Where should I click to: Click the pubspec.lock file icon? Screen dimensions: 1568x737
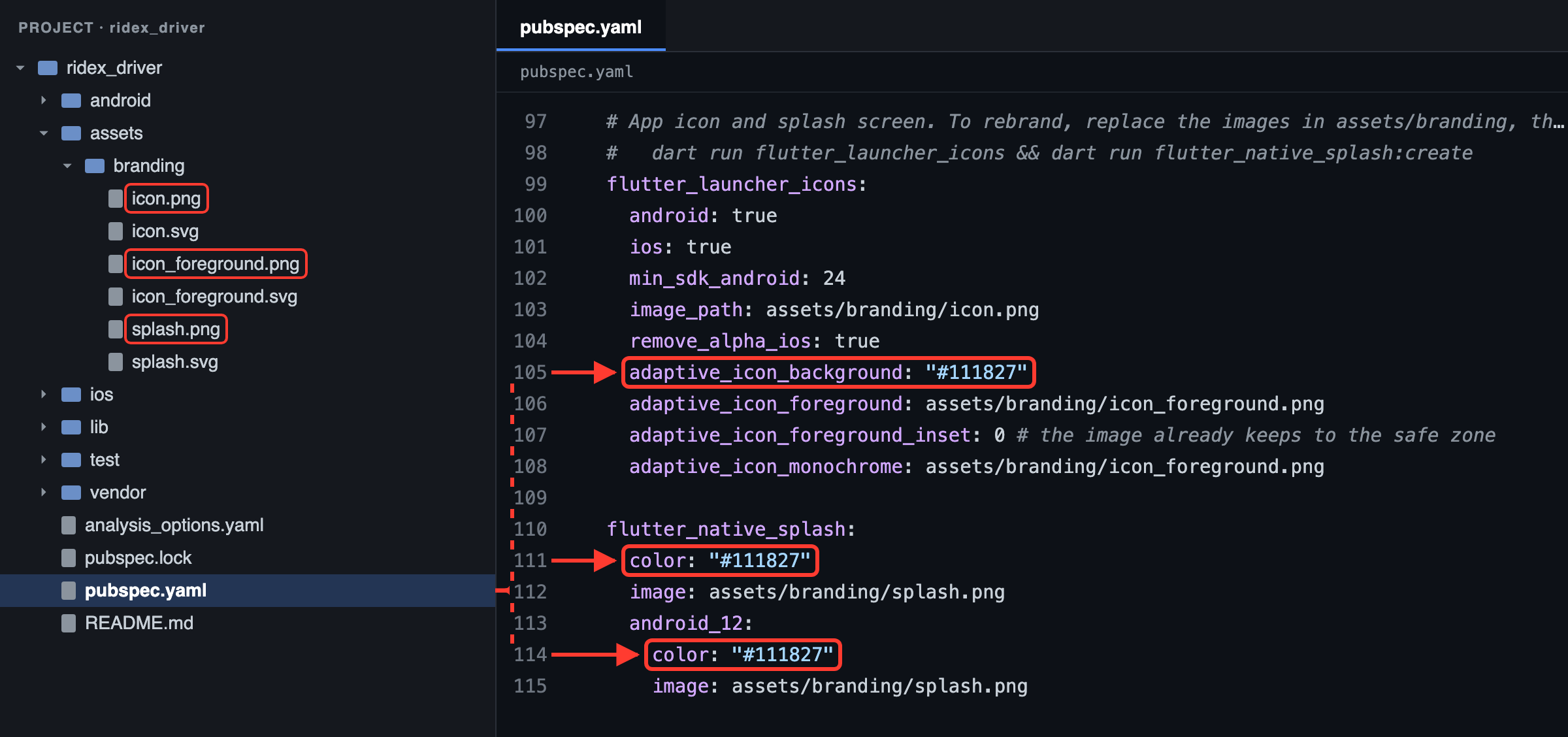click(x=69, y=558)
